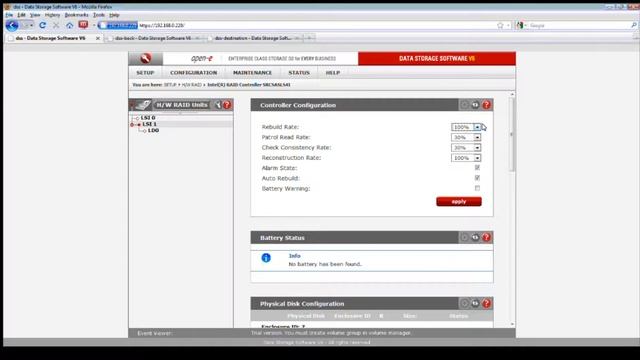640x360 pixels.
Task: Click the scroll-down arrow of the page scrollbar
Action: [x=512, y=324]
